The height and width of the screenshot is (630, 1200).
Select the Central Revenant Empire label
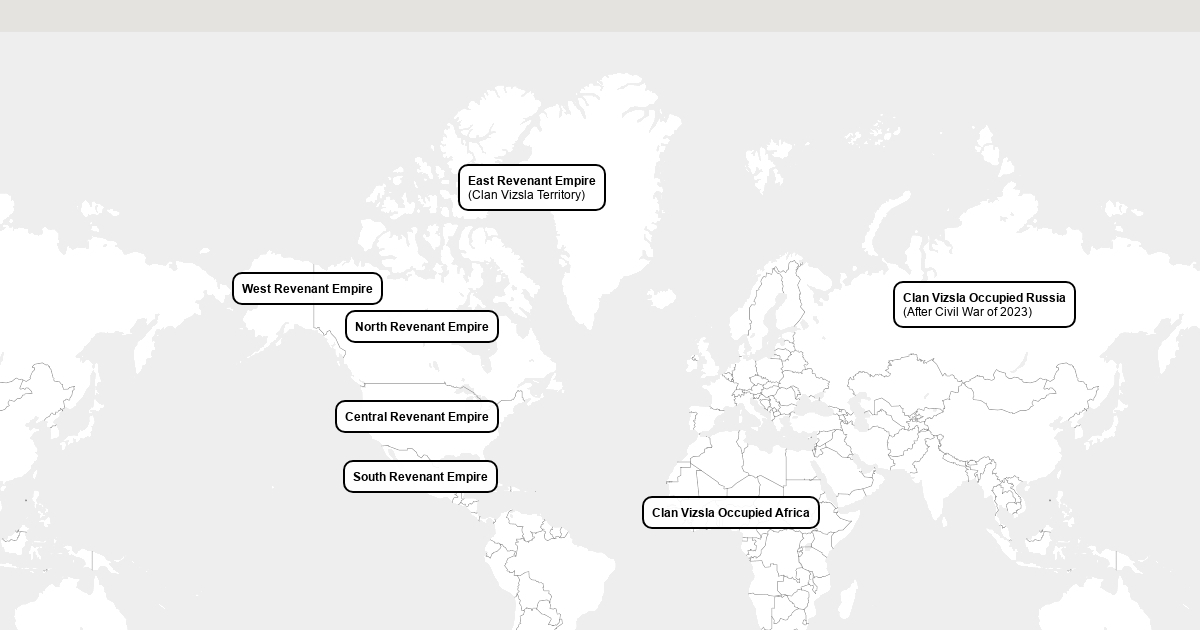pyautogui.click(x=416, y=417)
